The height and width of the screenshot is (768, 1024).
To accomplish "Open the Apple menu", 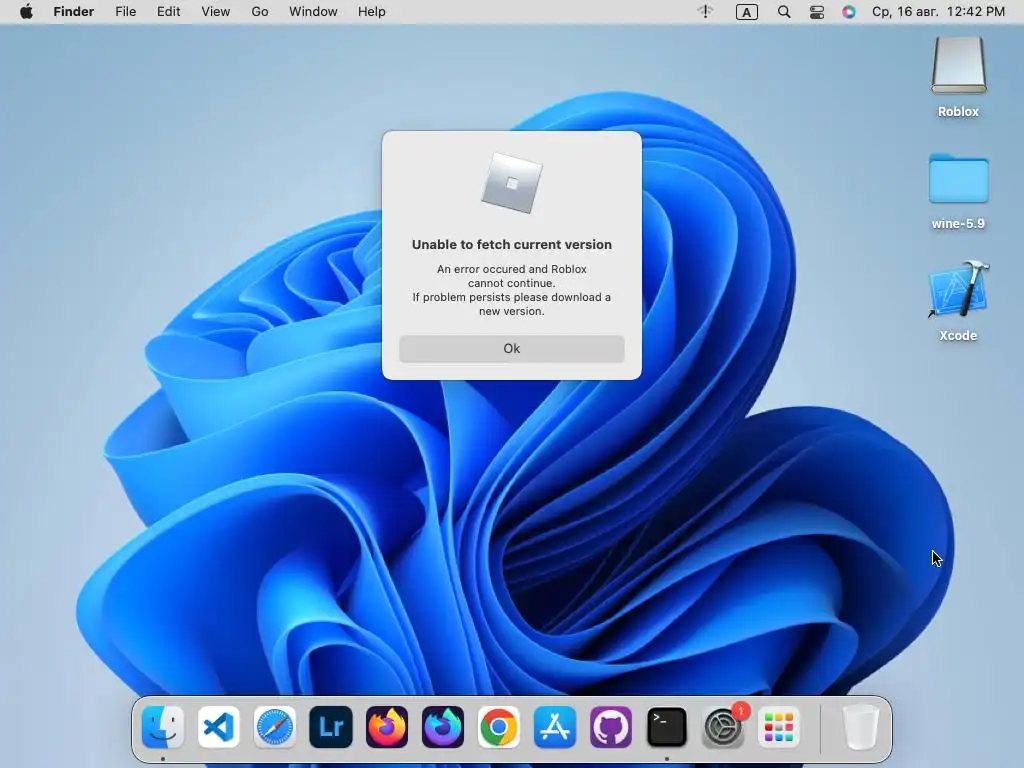I will click(26, 12).
